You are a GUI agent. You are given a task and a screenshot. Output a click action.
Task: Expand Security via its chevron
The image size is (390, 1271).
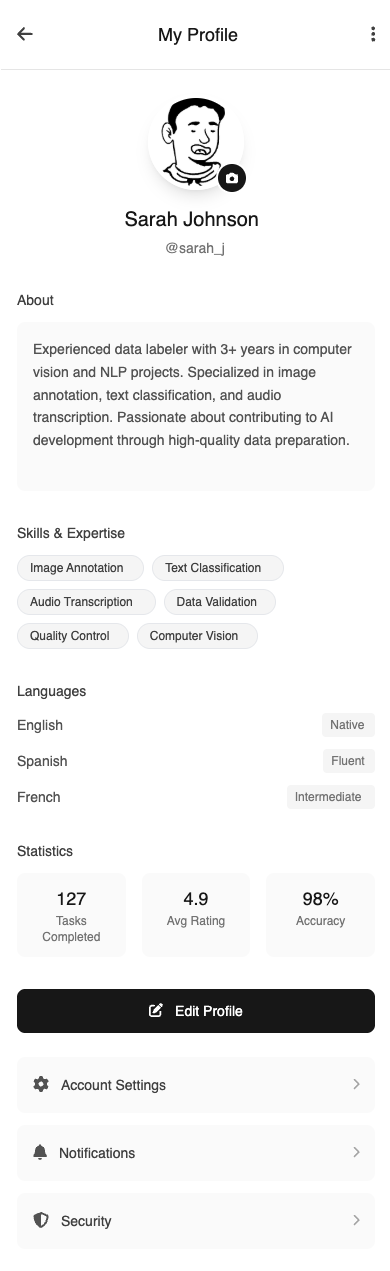point(356,1221)
